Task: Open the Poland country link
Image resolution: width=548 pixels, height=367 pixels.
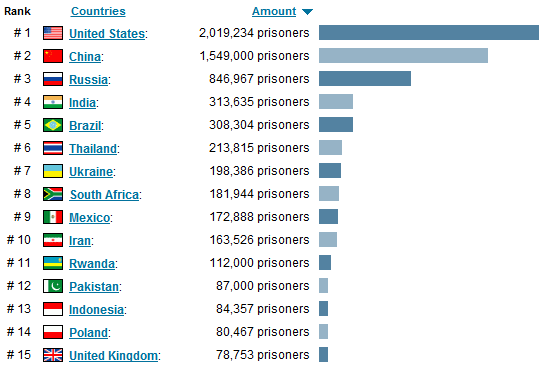Action: coord(88,333)
